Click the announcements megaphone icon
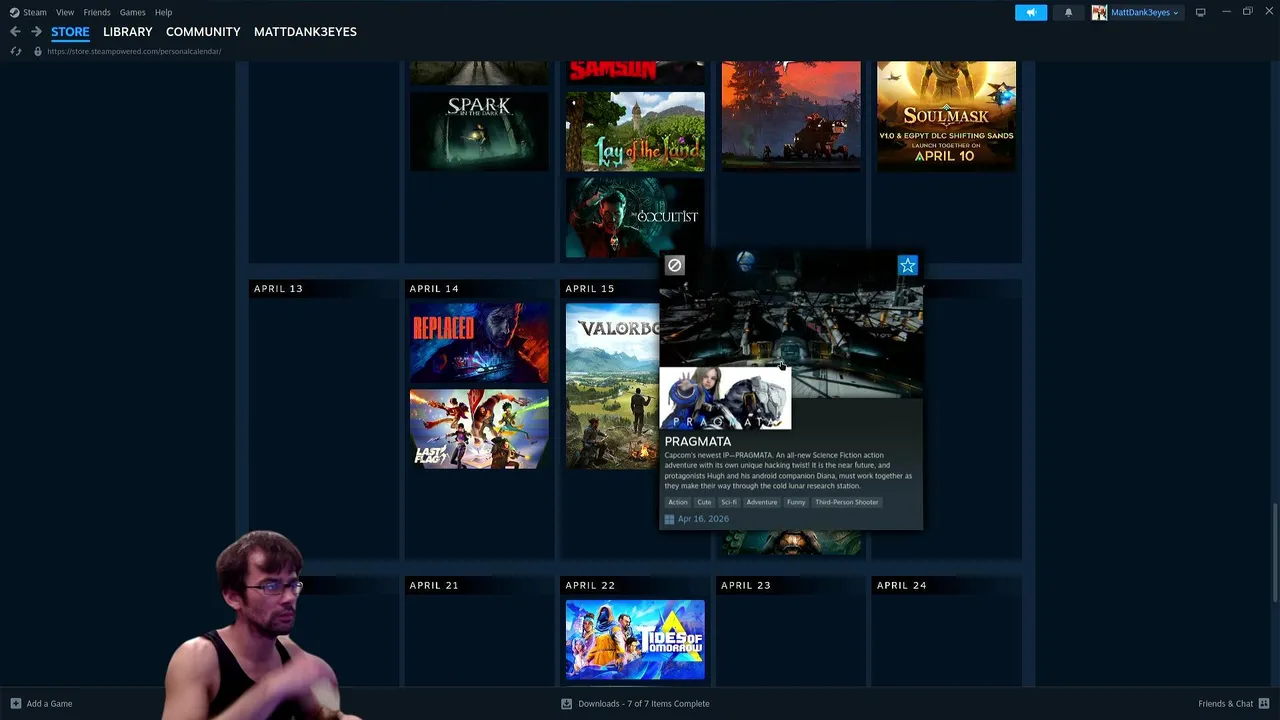Screen dimensions: 1280x720 point(1031,12)
